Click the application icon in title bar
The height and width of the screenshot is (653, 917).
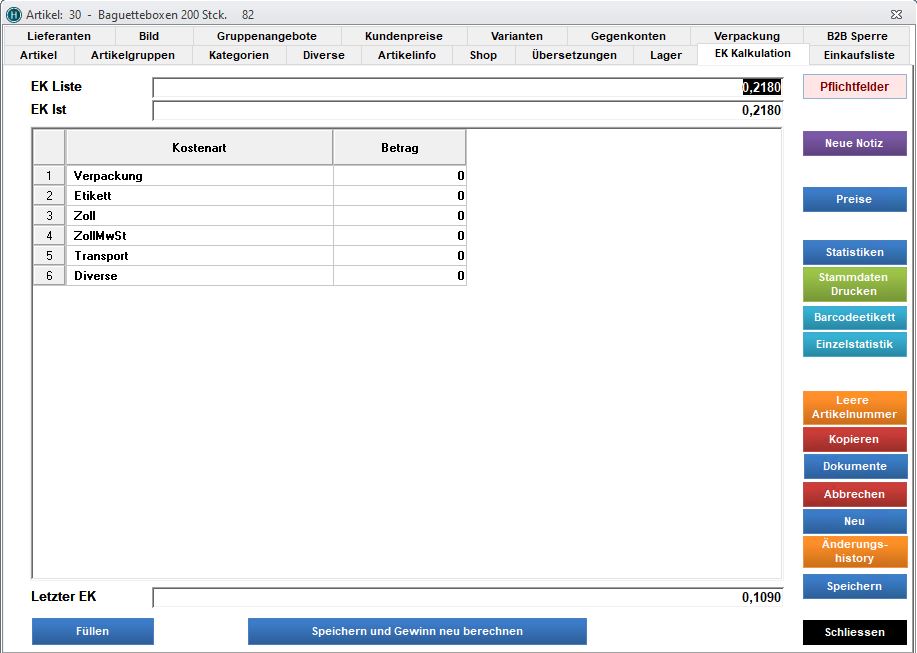point(13,14)
